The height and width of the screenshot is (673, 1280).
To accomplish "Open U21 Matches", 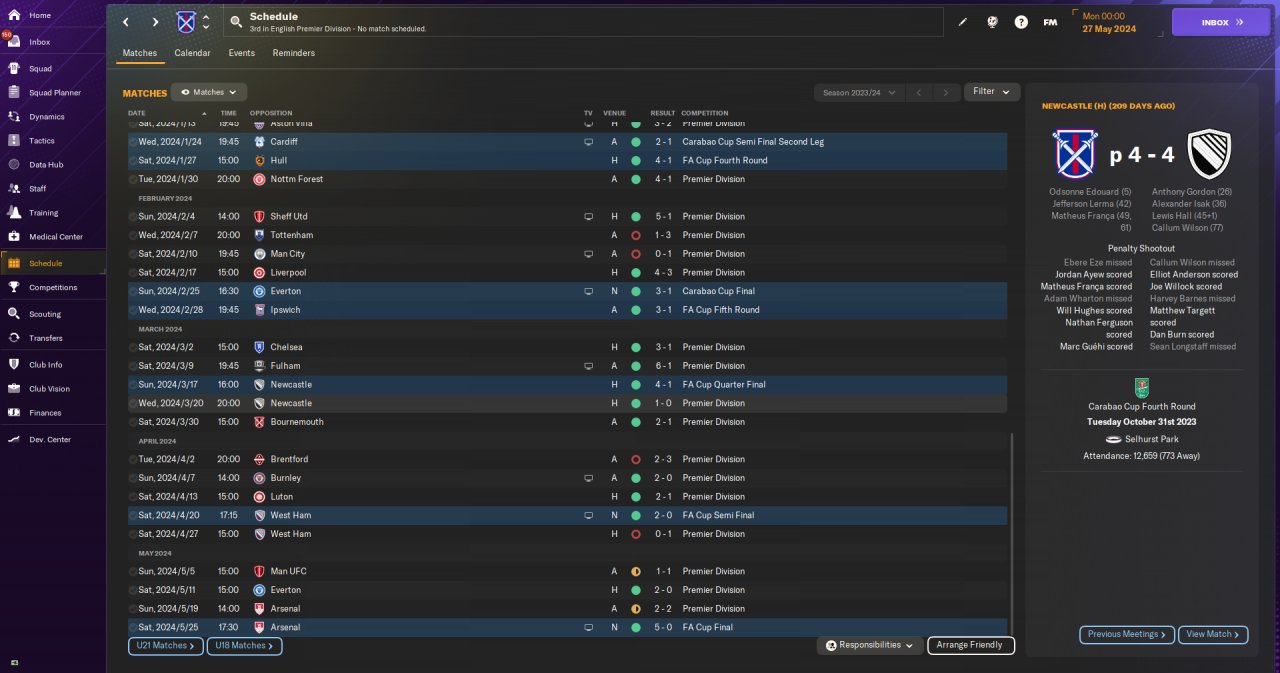I will point(166,646).
